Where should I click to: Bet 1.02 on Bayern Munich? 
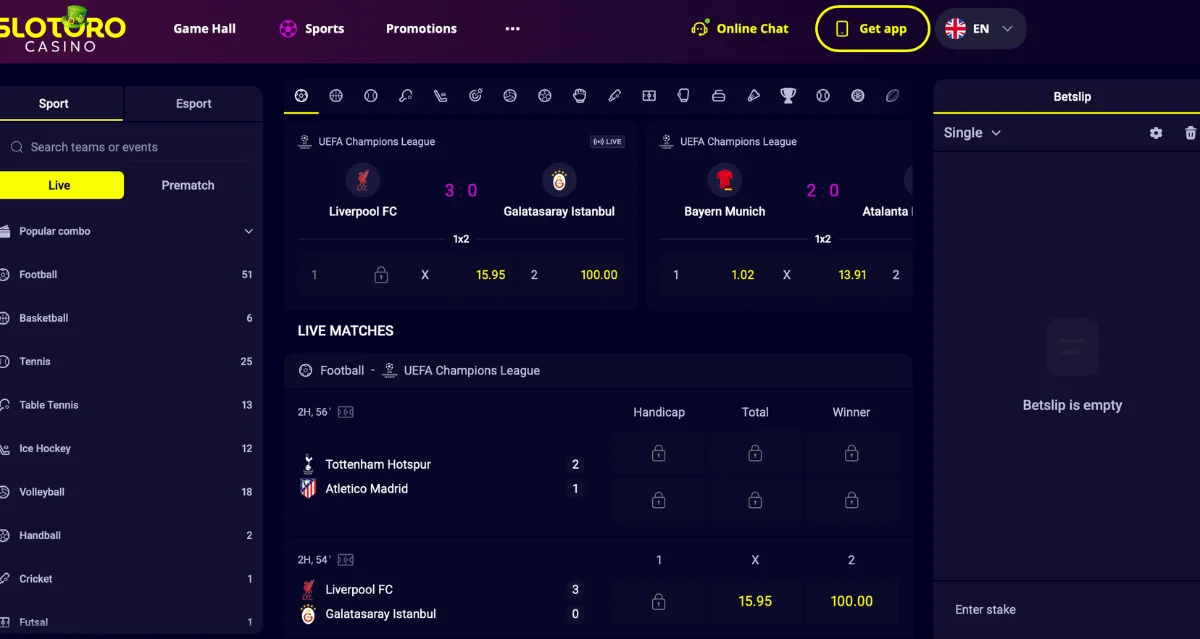tap(715, 275)
